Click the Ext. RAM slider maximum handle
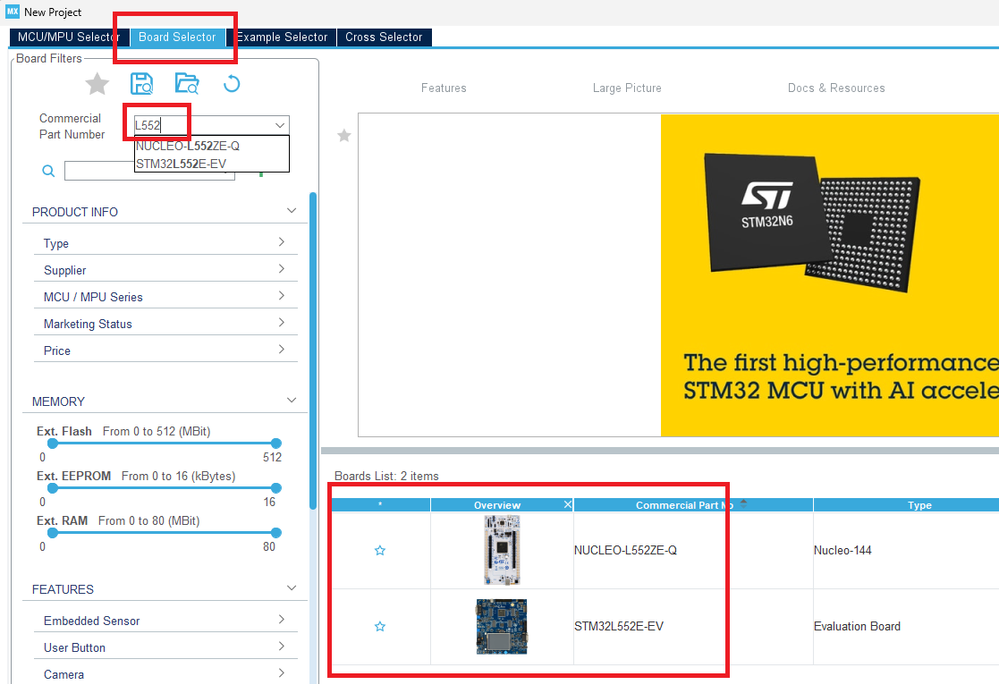Viewport: 999px width, 684px height. click(276, 532)
